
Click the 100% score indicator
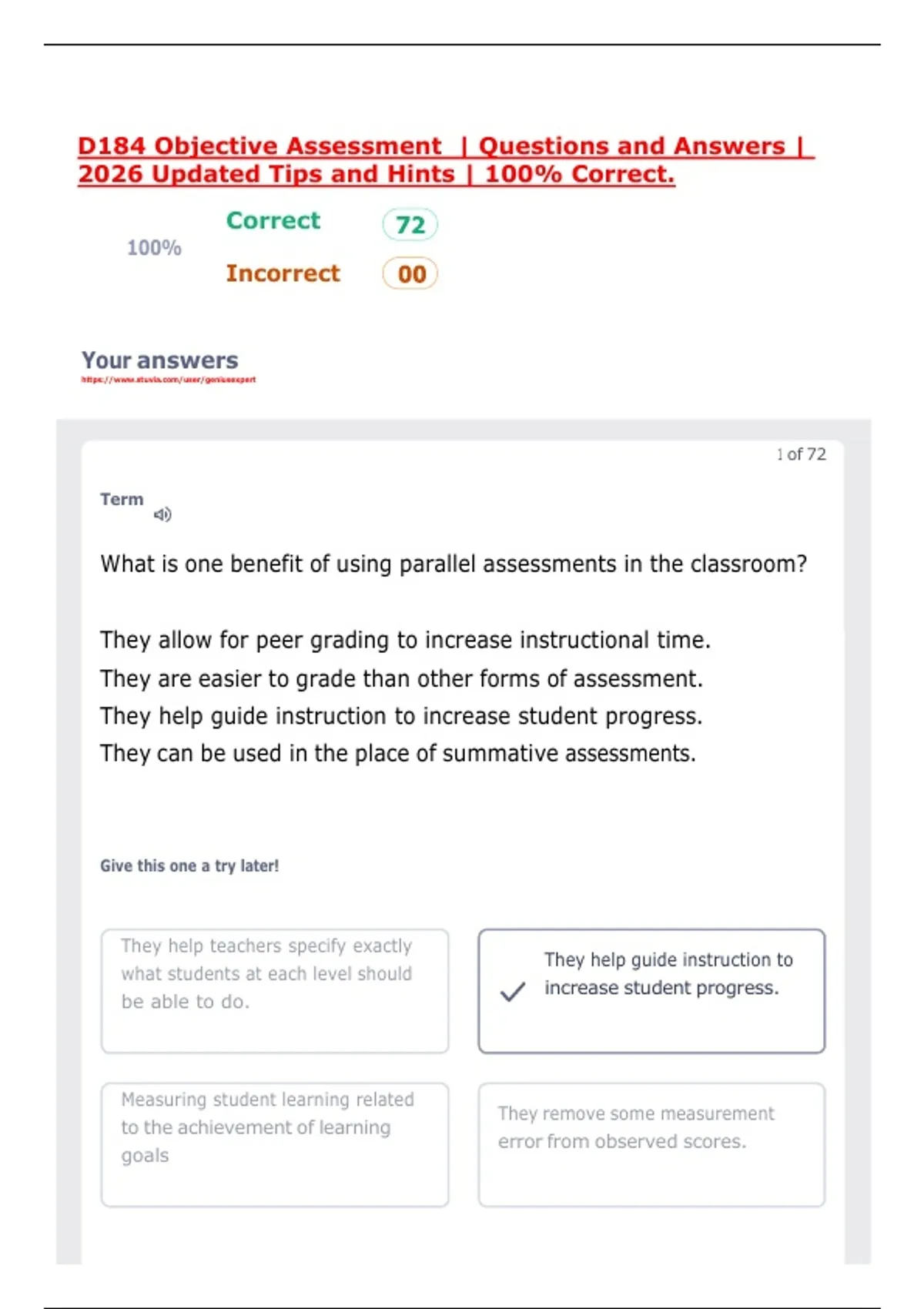tap(154, 248)
